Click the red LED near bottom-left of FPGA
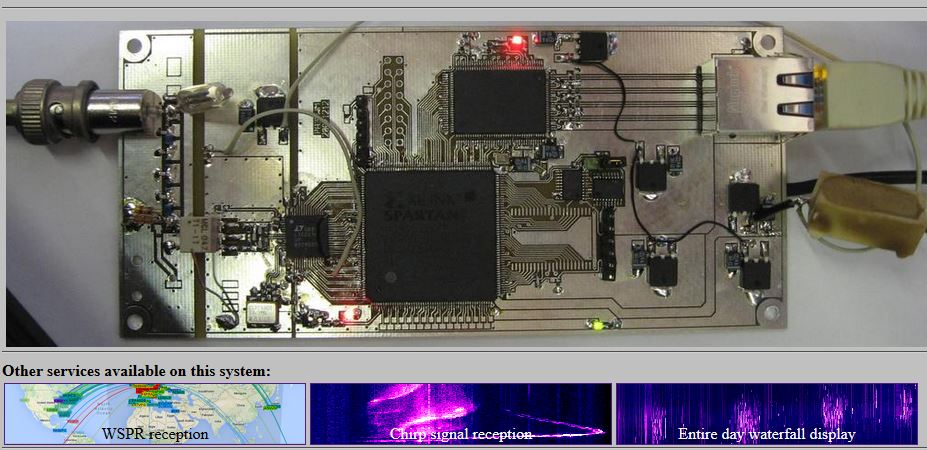The width and height of the screenshot is (927, 450). pyautogui.click(x=349, y=316)
